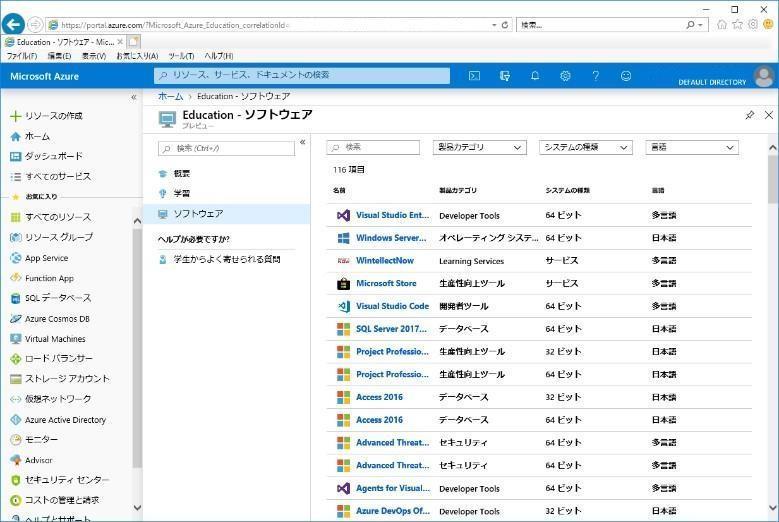Open the feedback smiley icon
Image resolution: width=779 pixels, height=522 pixels.
coord(626,76)
